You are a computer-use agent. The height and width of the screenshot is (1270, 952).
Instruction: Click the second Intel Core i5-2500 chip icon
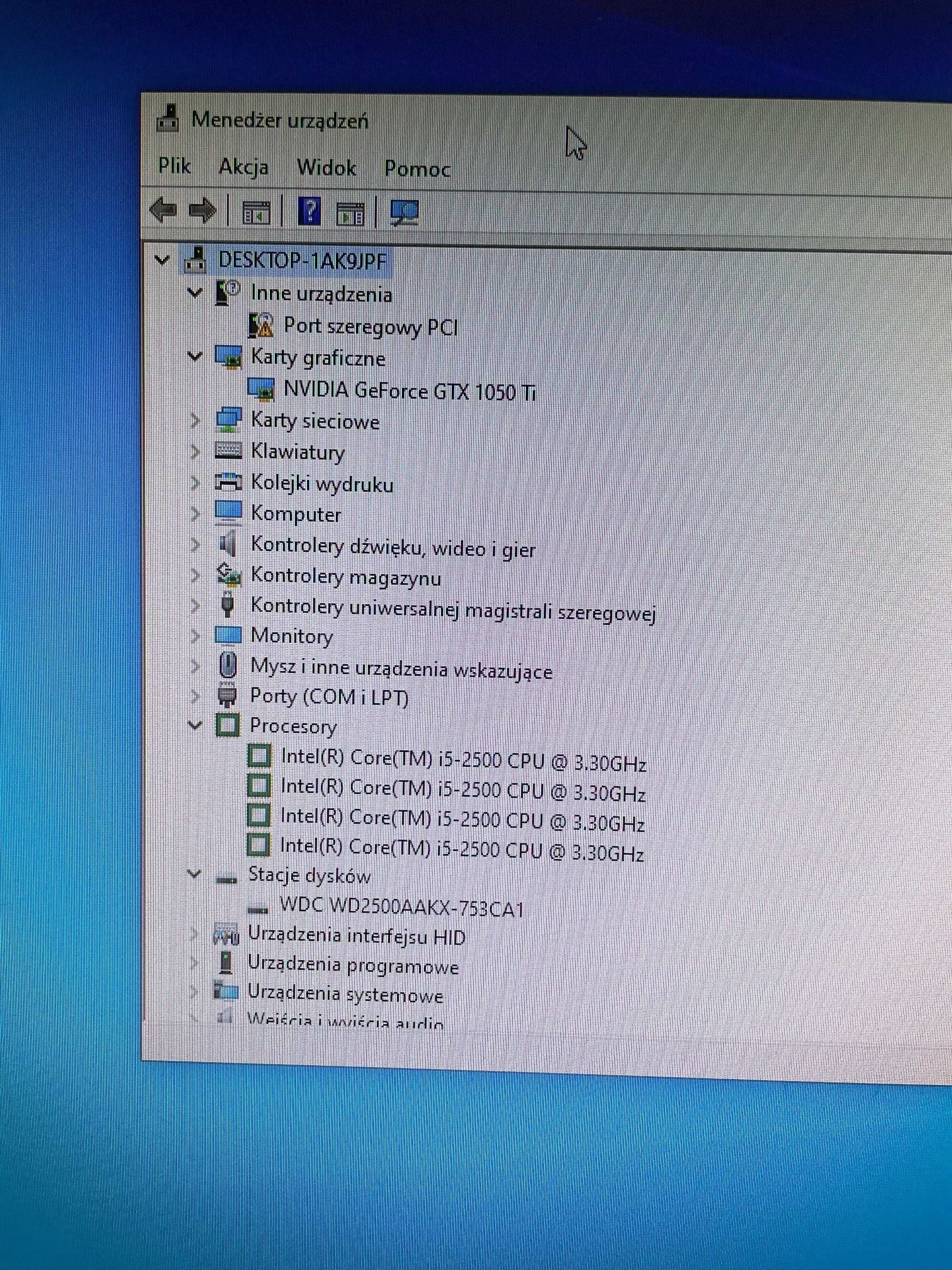[x=259, y=785]
